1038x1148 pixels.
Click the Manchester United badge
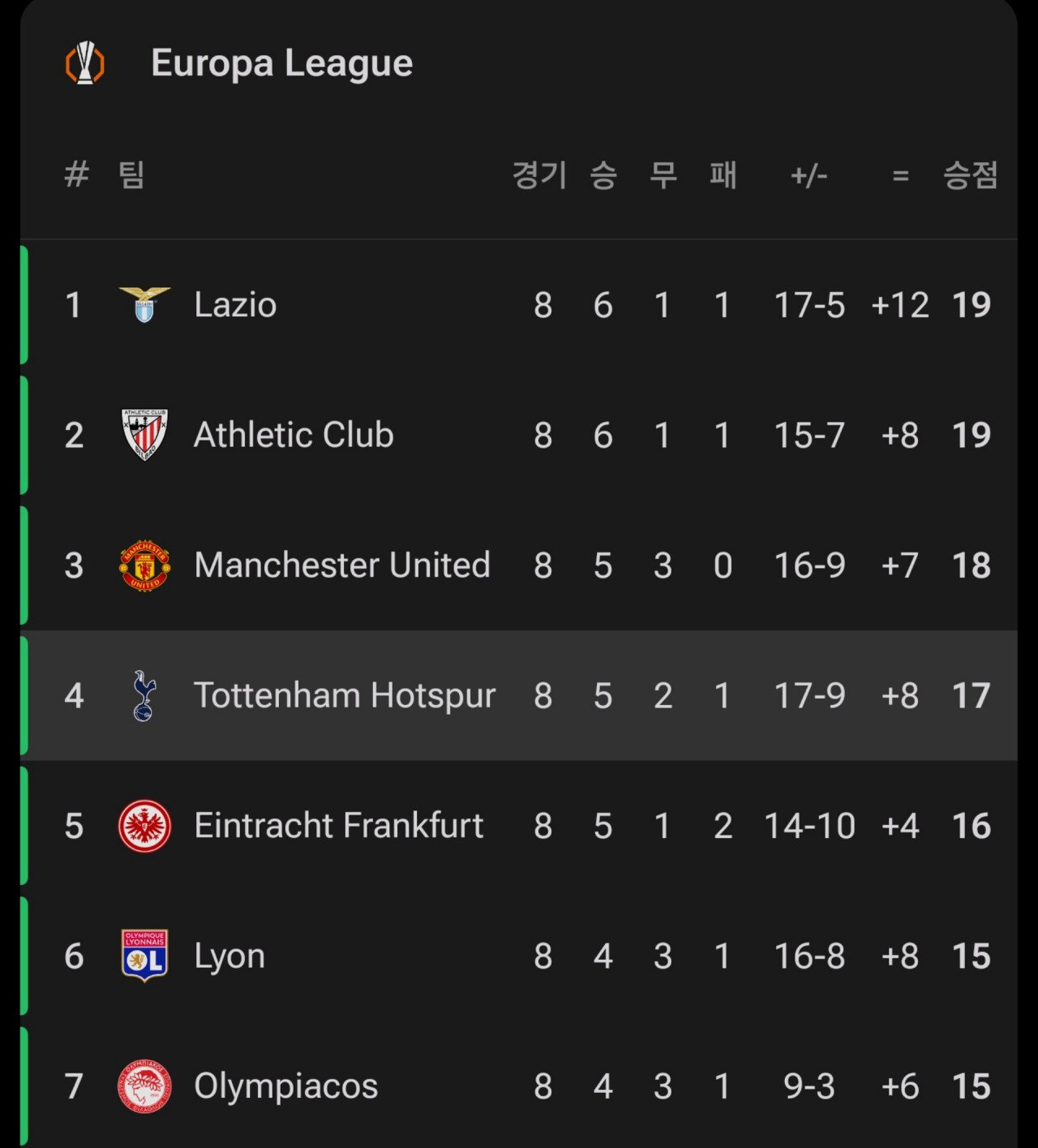[x=144, y=565]
